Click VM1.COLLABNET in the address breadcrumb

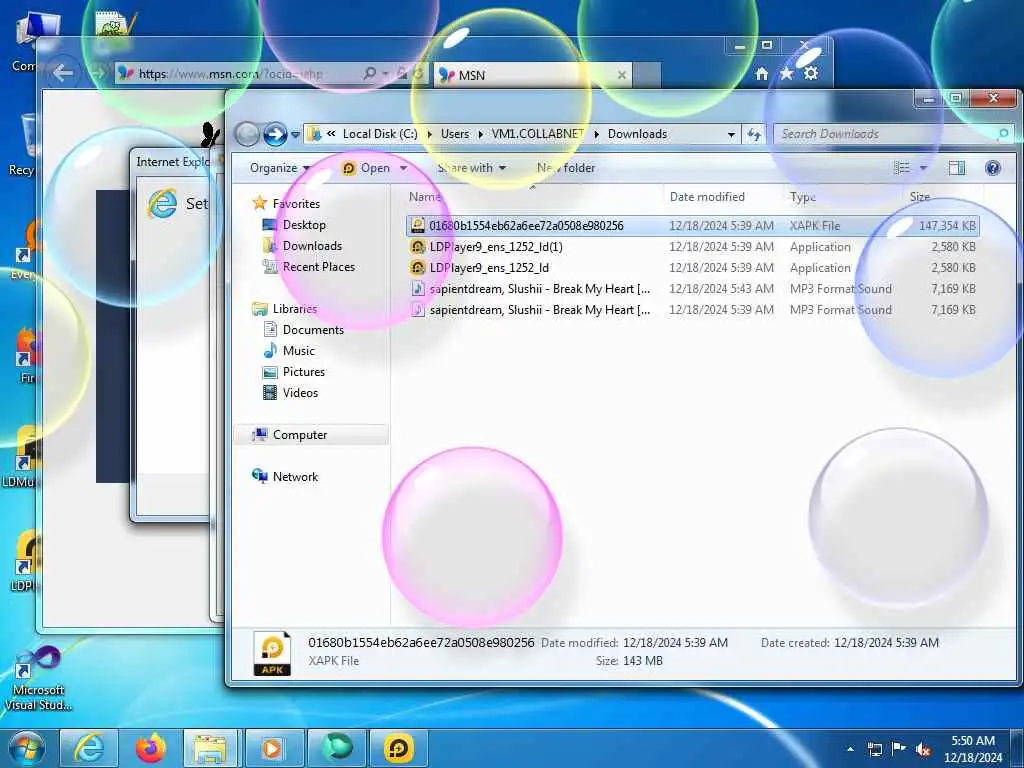pyautogui.click(x=537, y=134)
